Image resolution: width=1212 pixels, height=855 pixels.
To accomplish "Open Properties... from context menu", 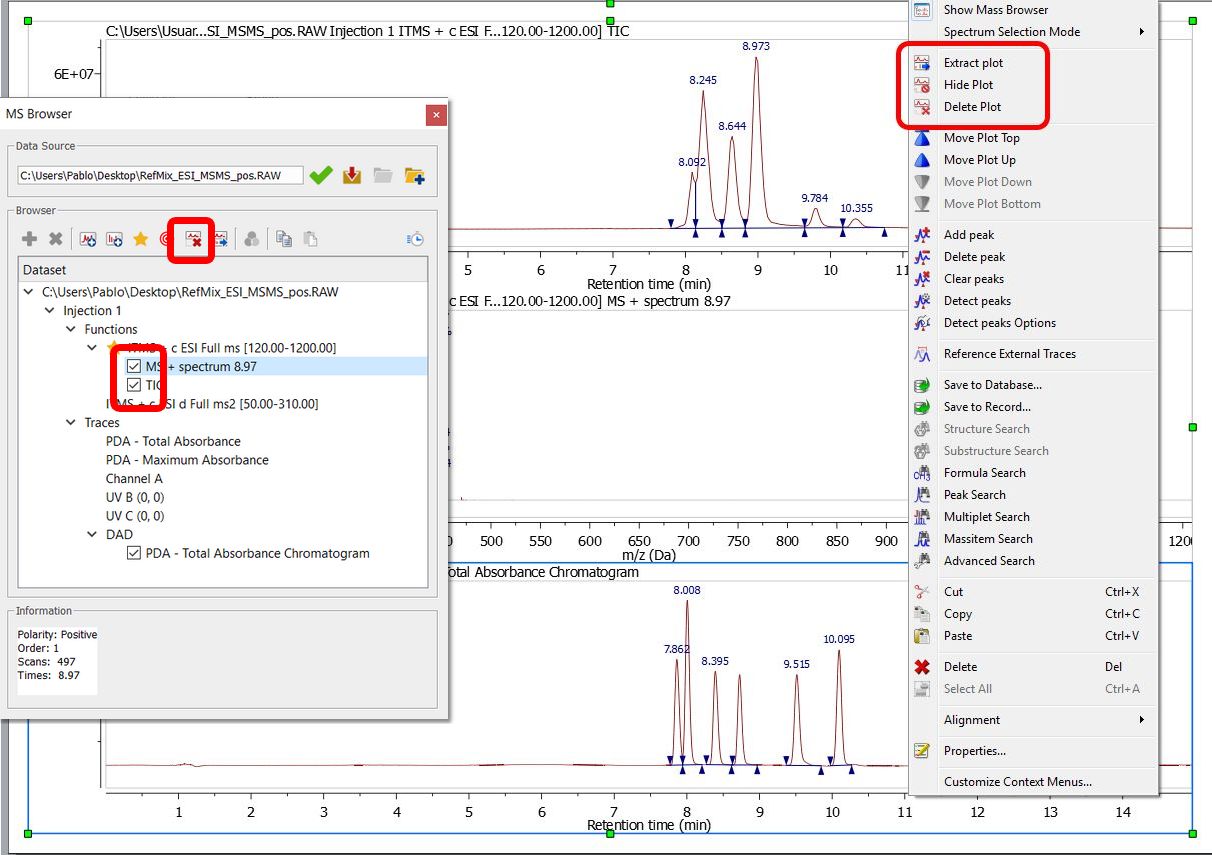I will click(1033, 751).
